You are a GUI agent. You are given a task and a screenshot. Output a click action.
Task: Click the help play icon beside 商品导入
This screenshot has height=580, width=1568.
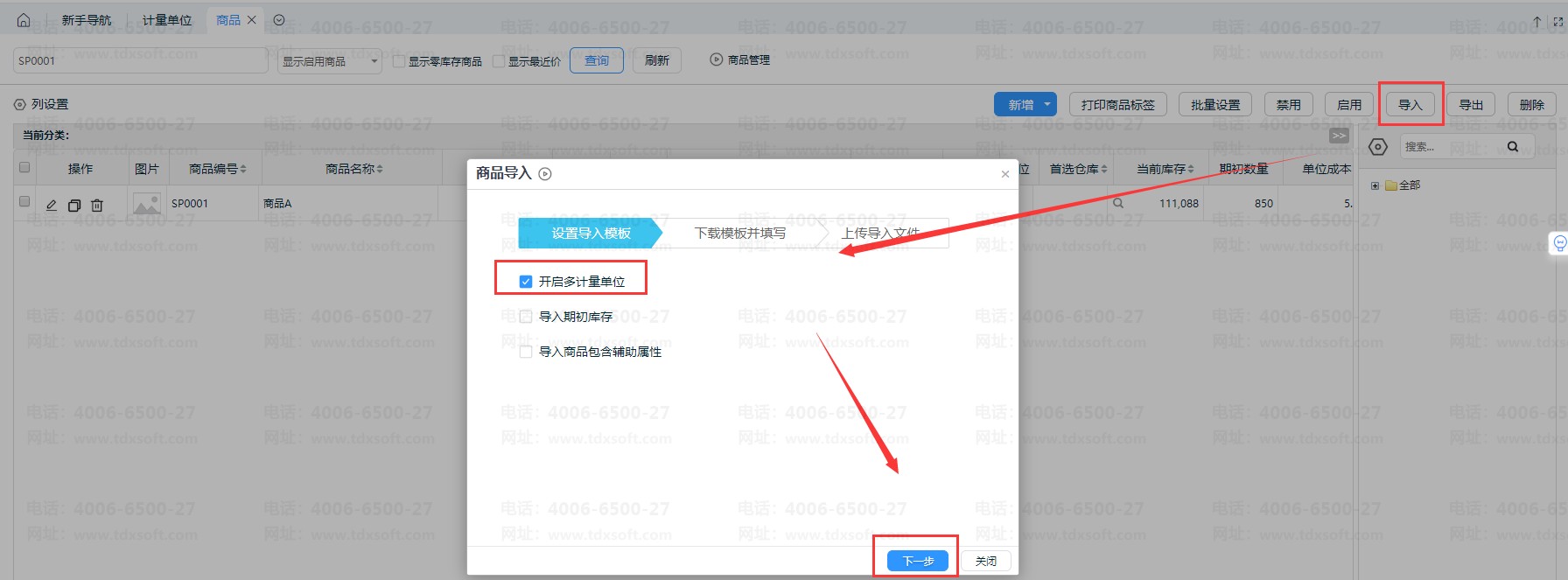[545, 174]
